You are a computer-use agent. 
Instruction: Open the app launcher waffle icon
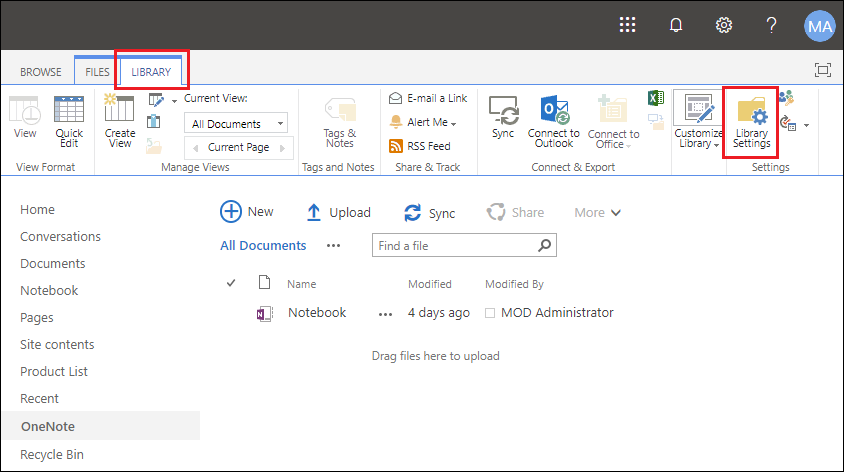point(627,25)
